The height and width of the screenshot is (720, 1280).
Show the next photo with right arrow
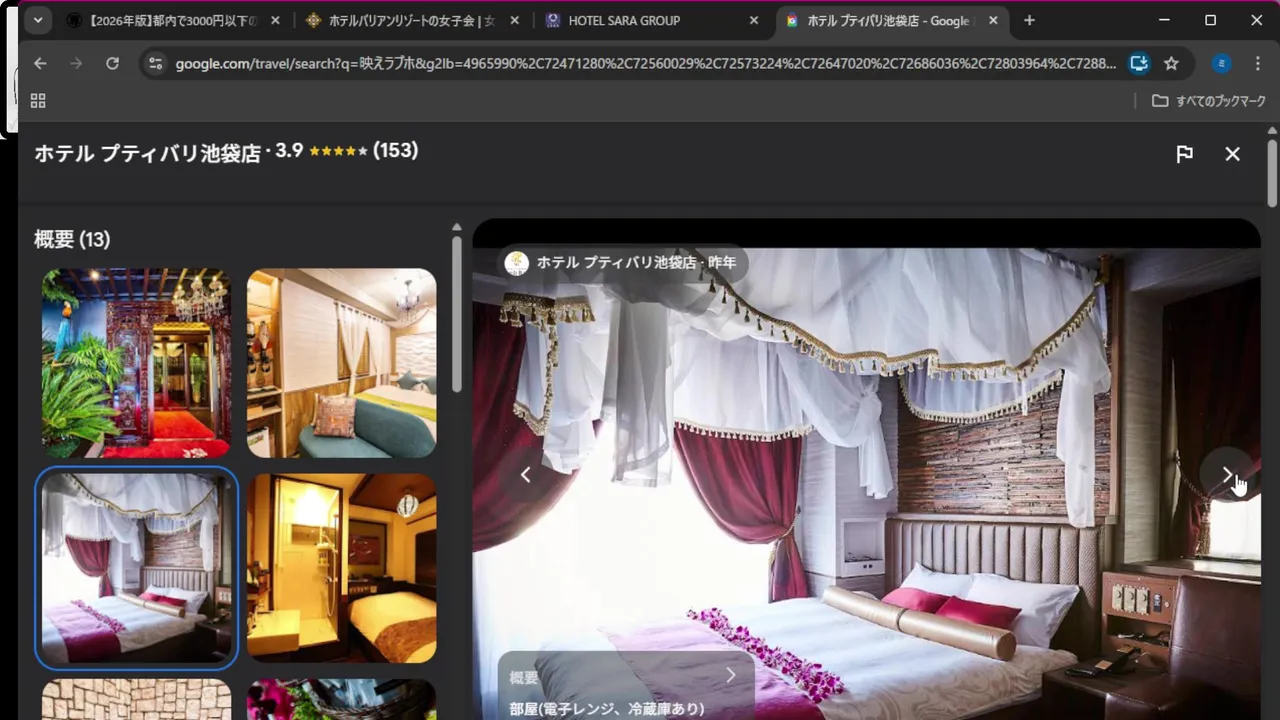[1227, 475]
